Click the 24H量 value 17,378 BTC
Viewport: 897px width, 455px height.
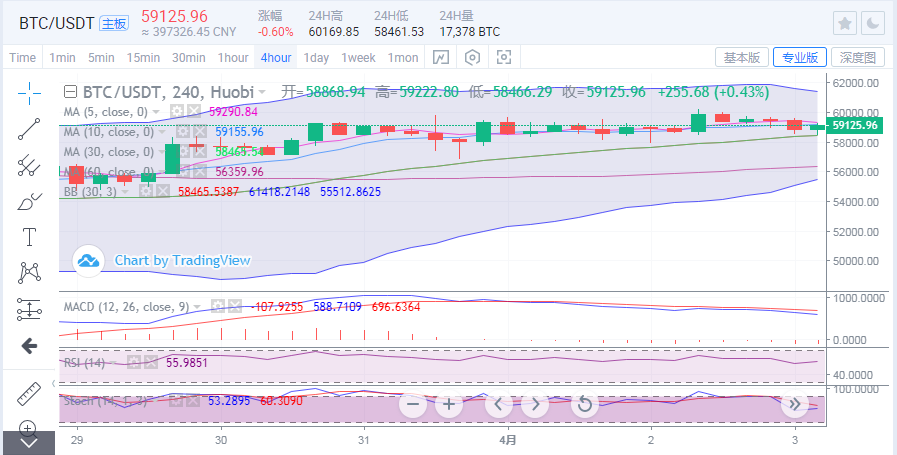coord(470,32)
